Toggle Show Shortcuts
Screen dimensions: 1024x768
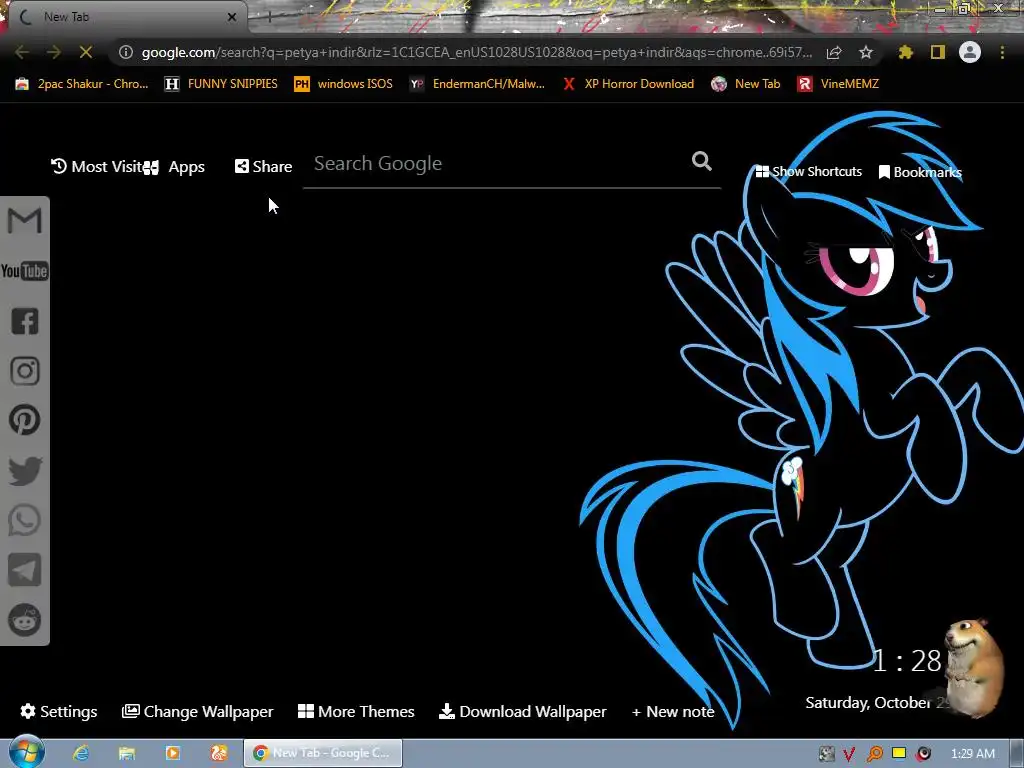(808, 172)
